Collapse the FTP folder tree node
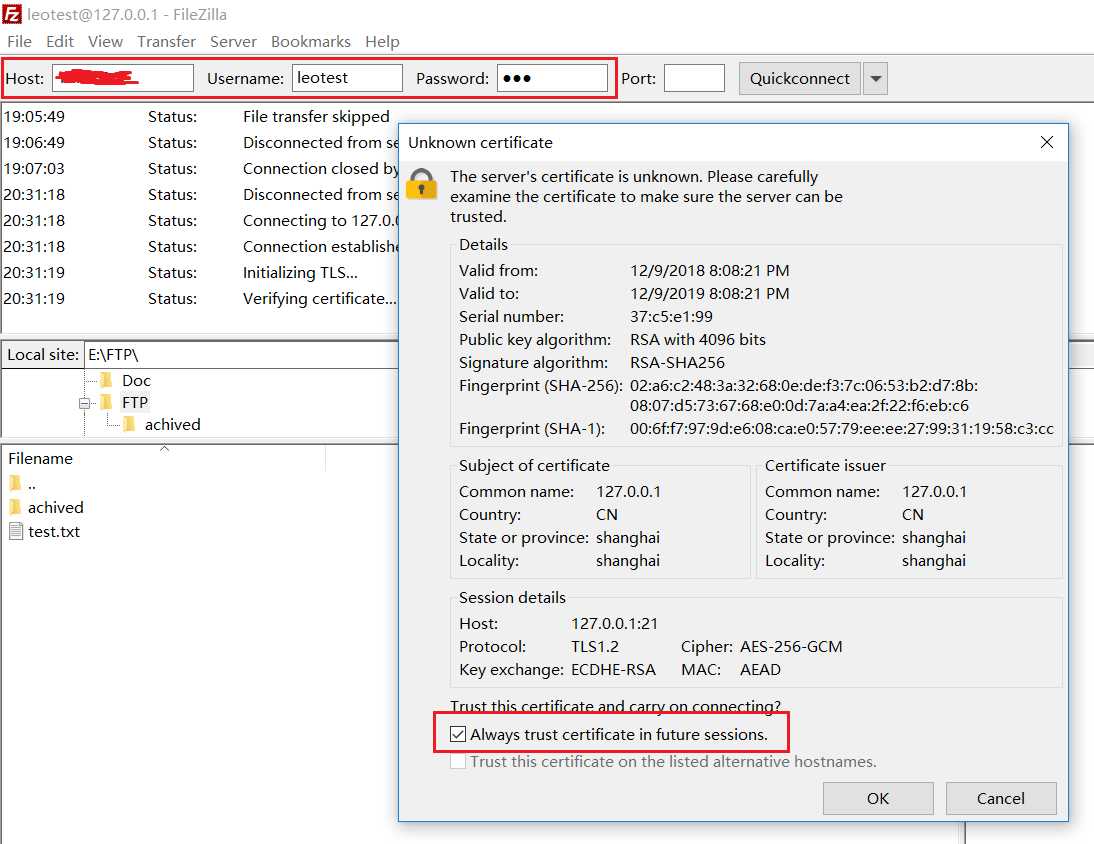Viewport: 1094px width, 844px height. tap(84, 402)
